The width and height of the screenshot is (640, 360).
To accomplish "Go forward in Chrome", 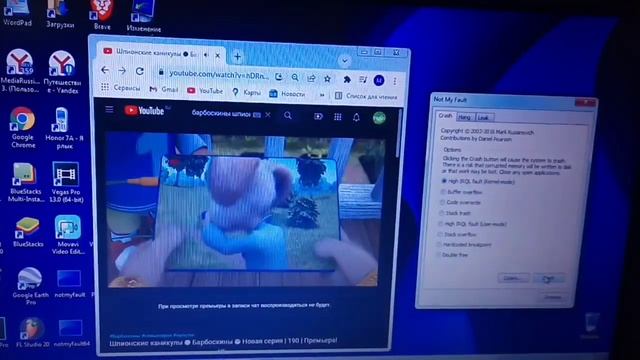I will [x=122, y=71].
